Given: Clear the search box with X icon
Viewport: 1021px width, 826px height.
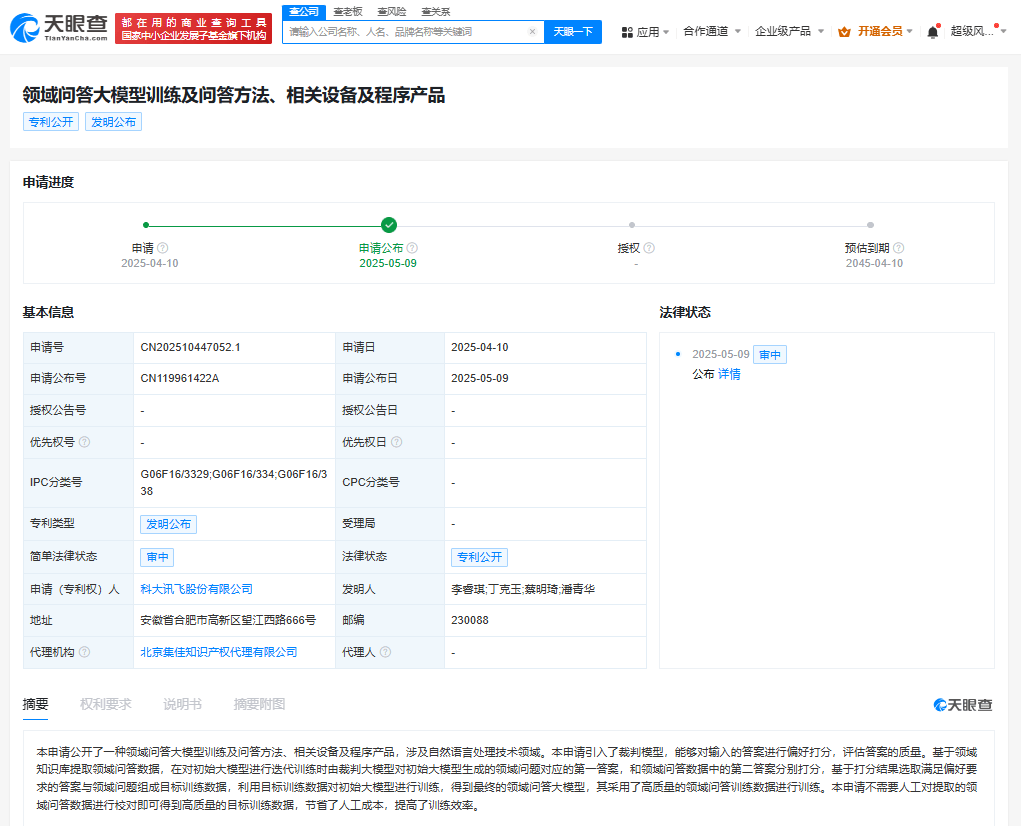Looking at the screenshot, I should [532, 32].
